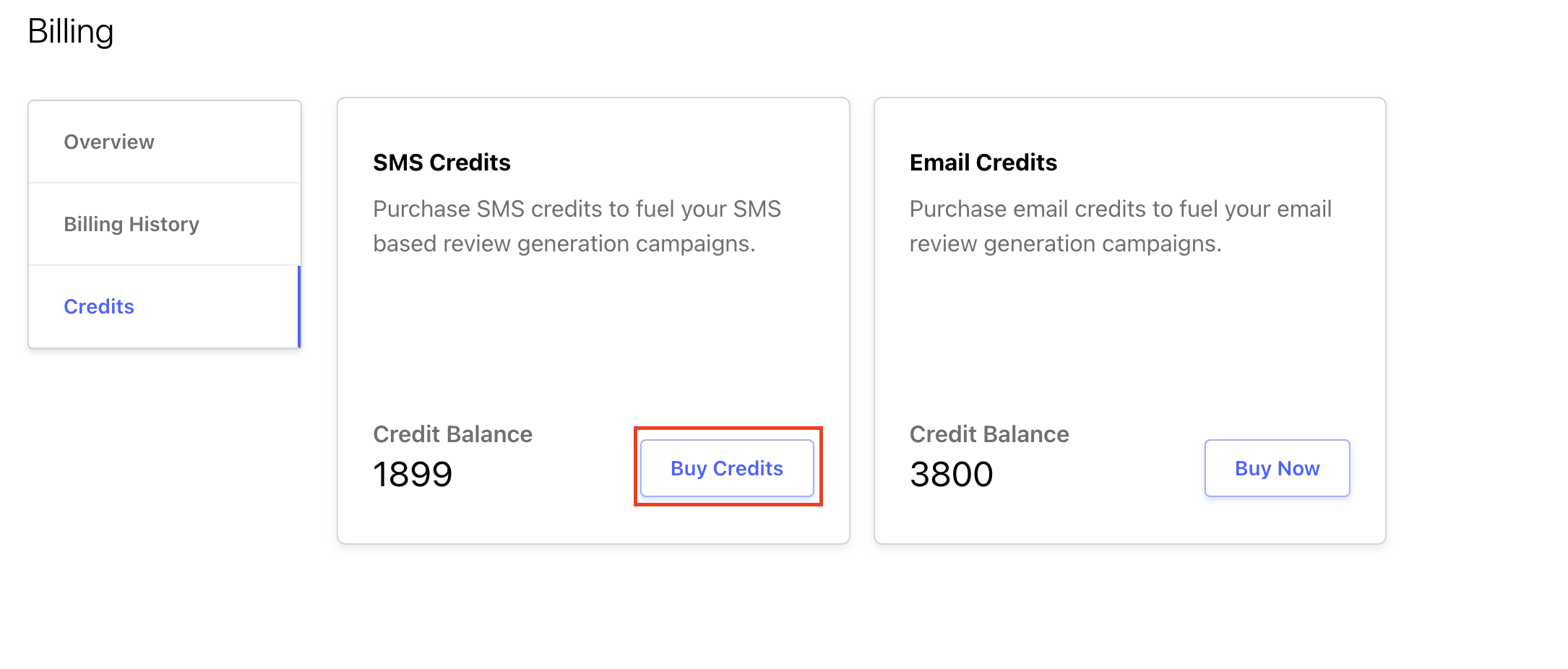Click the word 'History' in the sidebar
1568x669 pixels.
coord(164,224)
